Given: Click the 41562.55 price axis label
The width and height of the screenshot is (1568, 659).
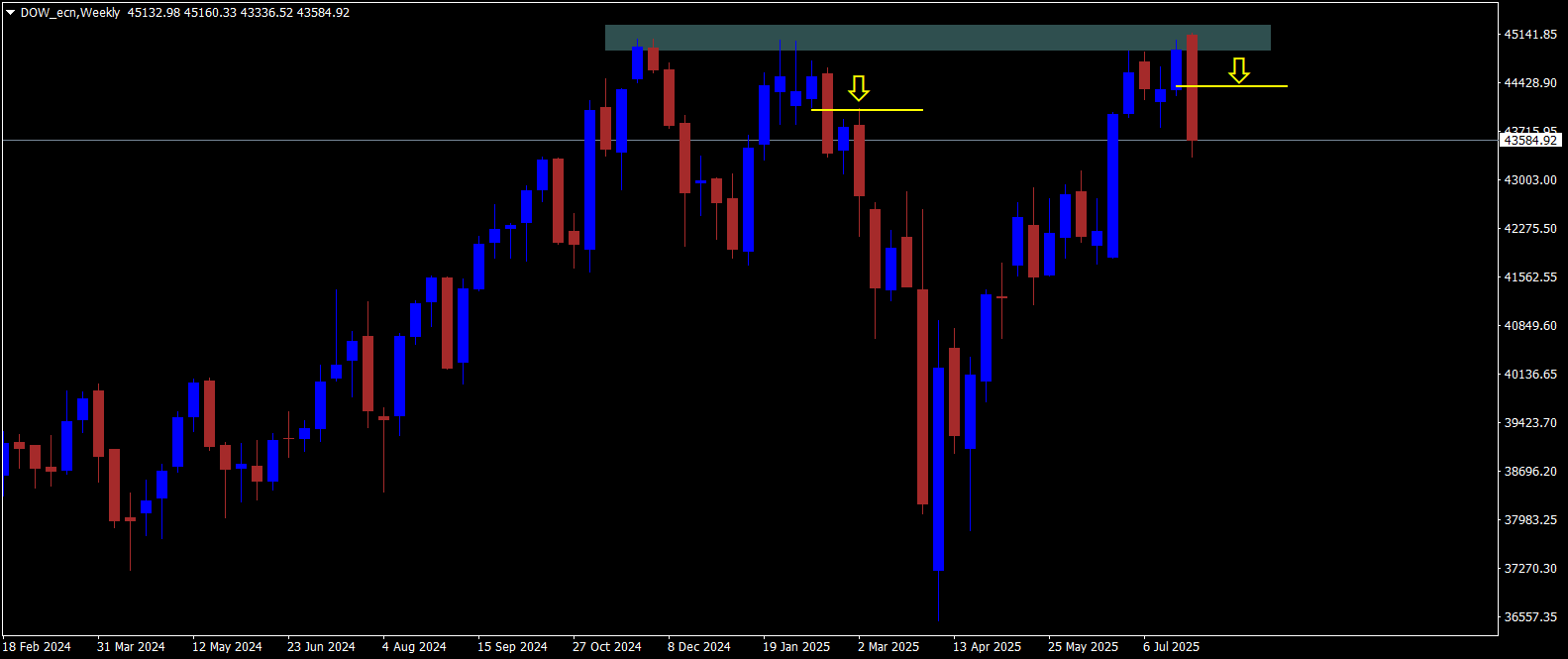Looking at the screenshot, I should tap(1530, 277).
